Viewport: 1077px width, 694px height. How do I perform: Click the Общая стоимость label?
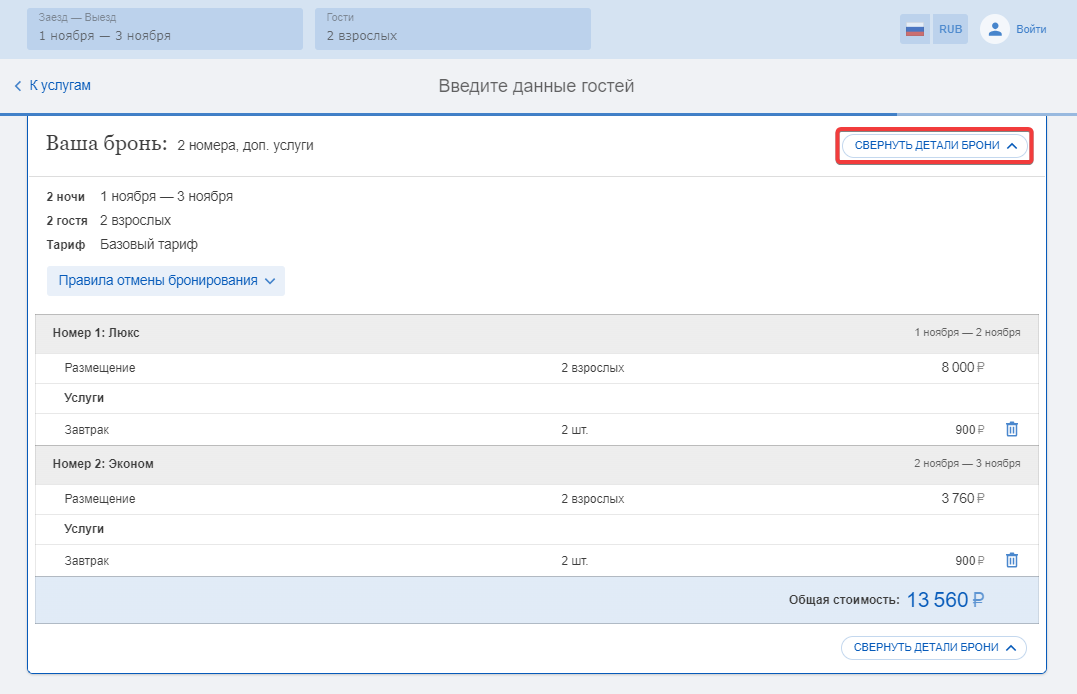coord(844,600)
